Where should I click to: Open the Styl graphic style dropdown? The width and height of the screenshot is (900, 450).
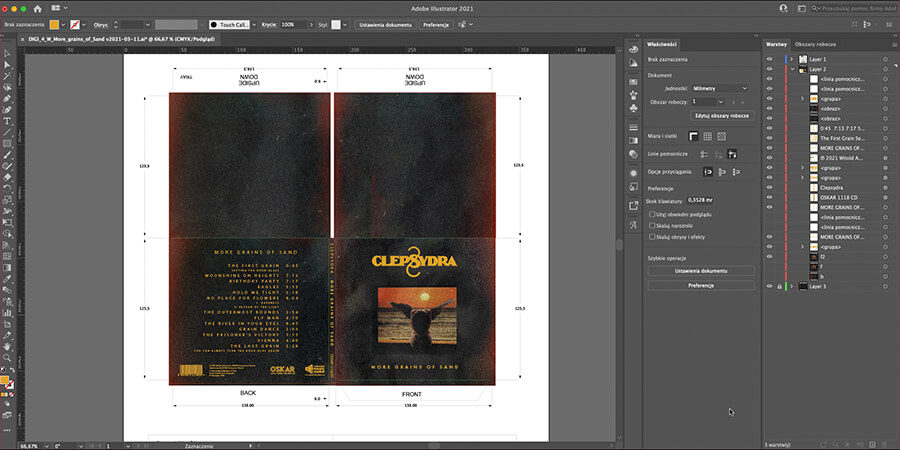pos(345,25)
